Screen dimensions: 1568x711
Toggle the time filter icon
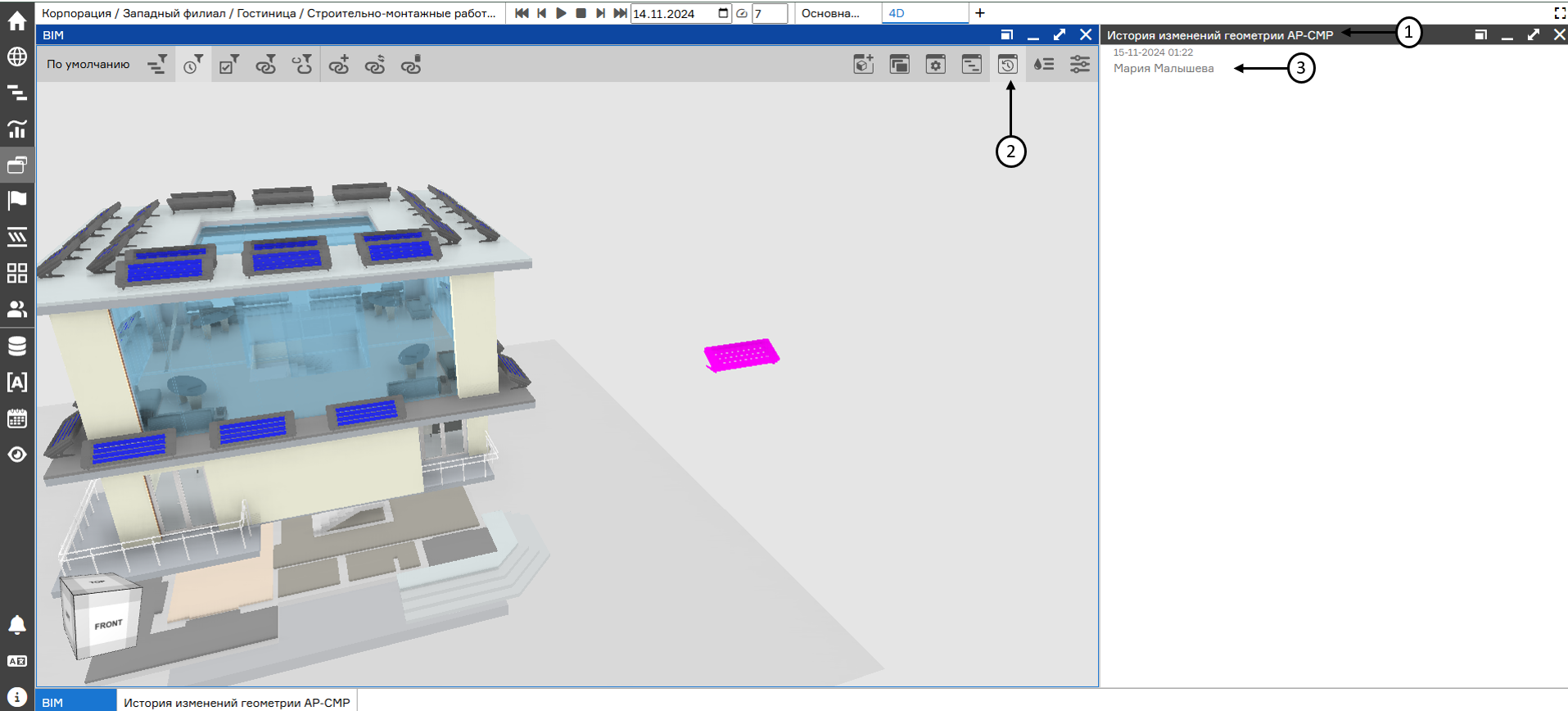(193, 65)
